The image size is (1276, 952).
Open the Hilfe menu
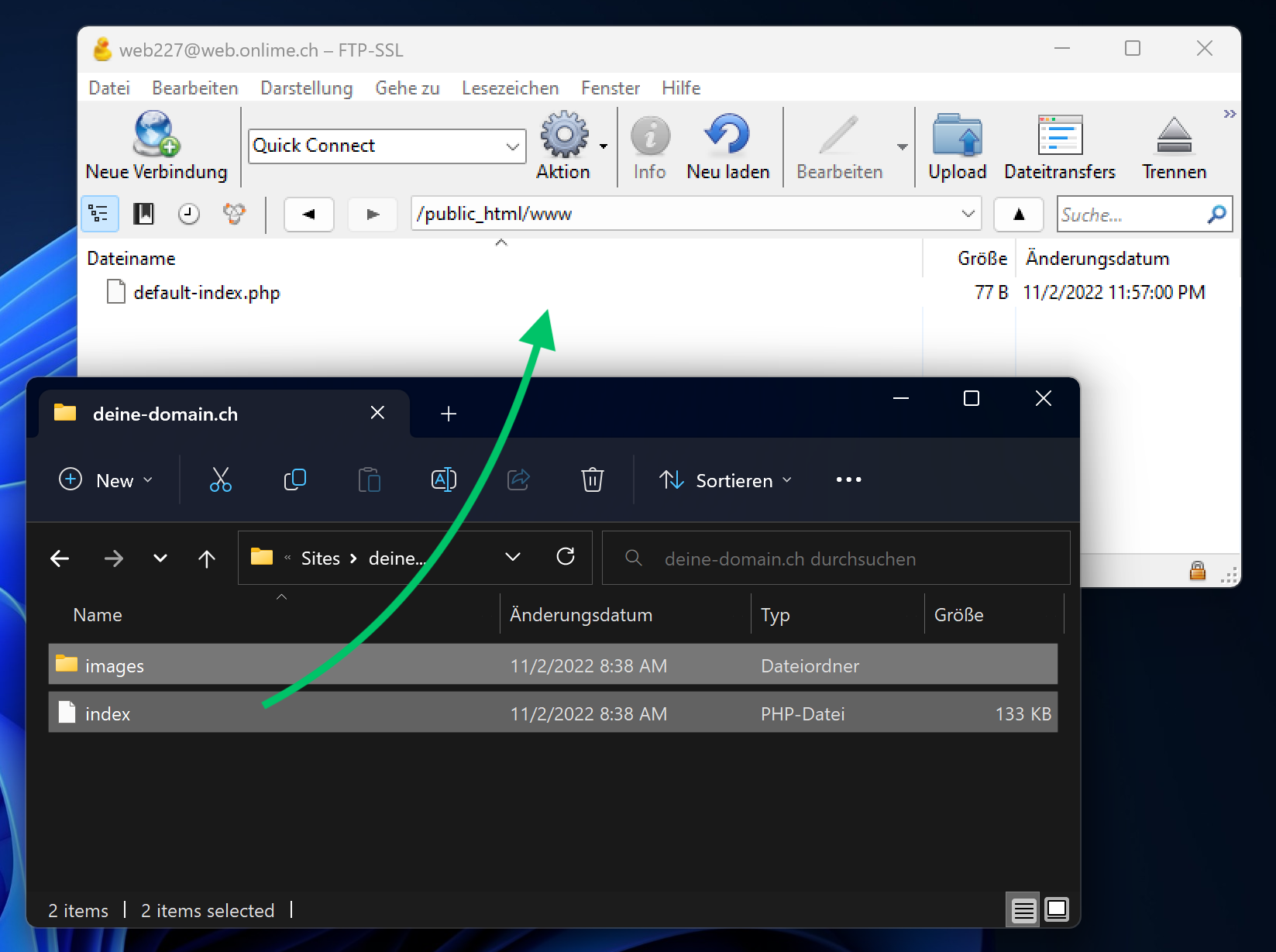point(681,88)
